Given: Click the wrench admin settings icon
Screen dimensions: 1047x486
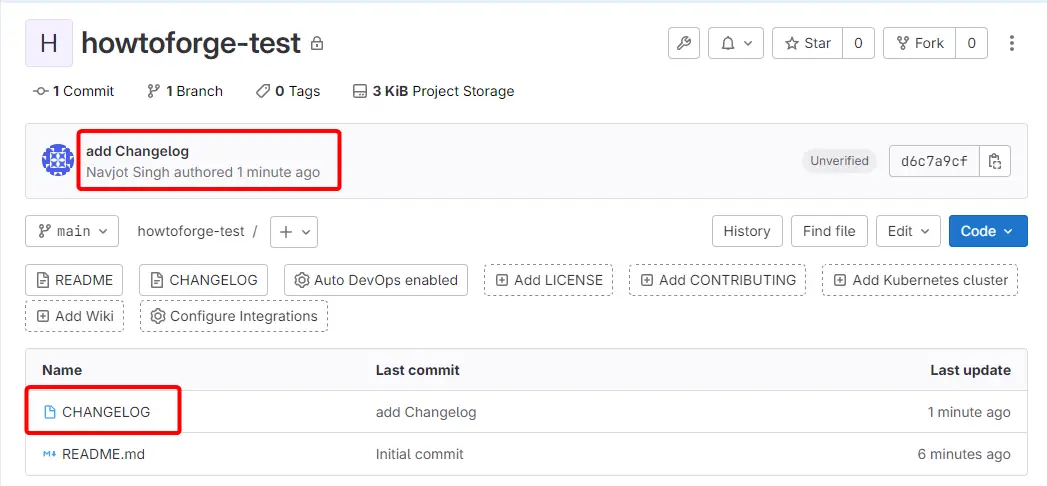Looking at the screenshot, I should tap(684, 43).
